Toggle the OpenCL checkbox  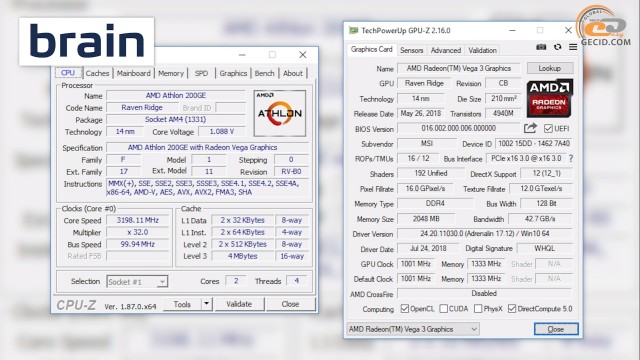pos(404,309)
